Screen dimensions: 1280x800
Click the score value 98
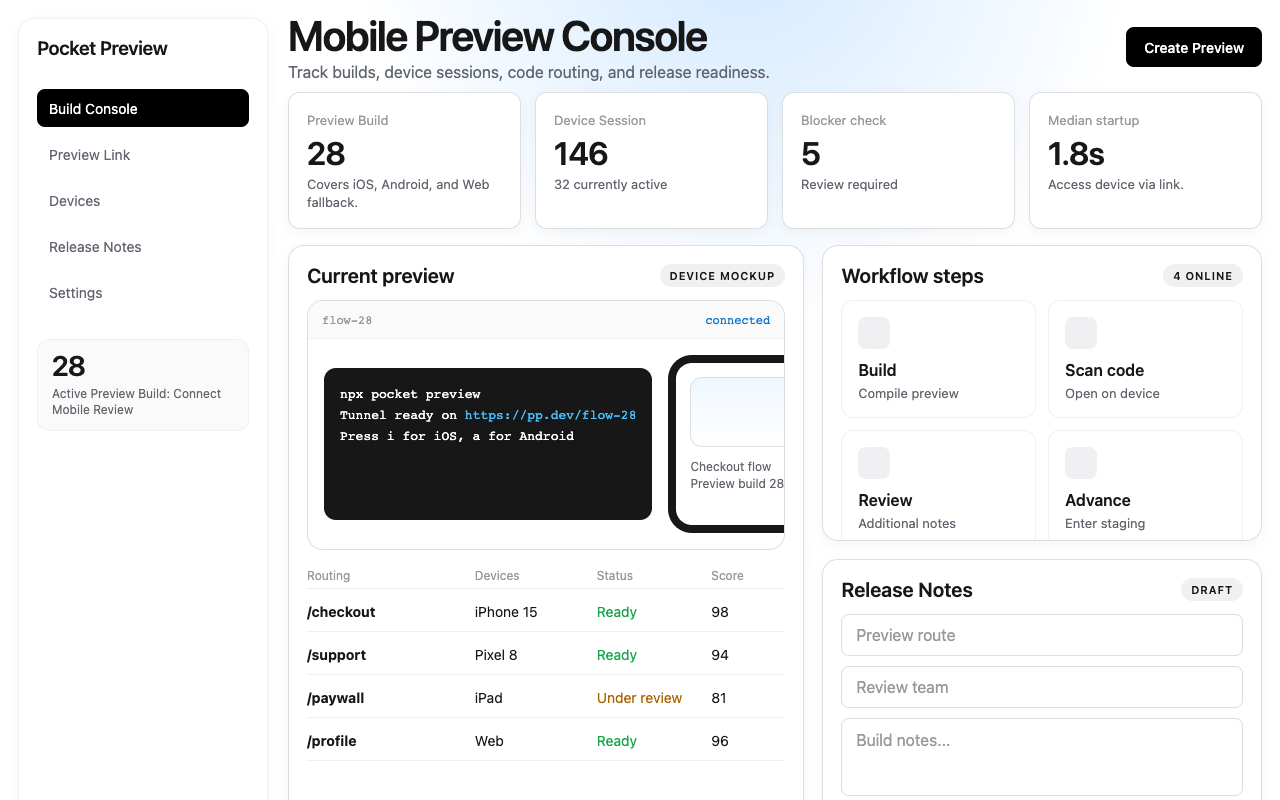720,612
